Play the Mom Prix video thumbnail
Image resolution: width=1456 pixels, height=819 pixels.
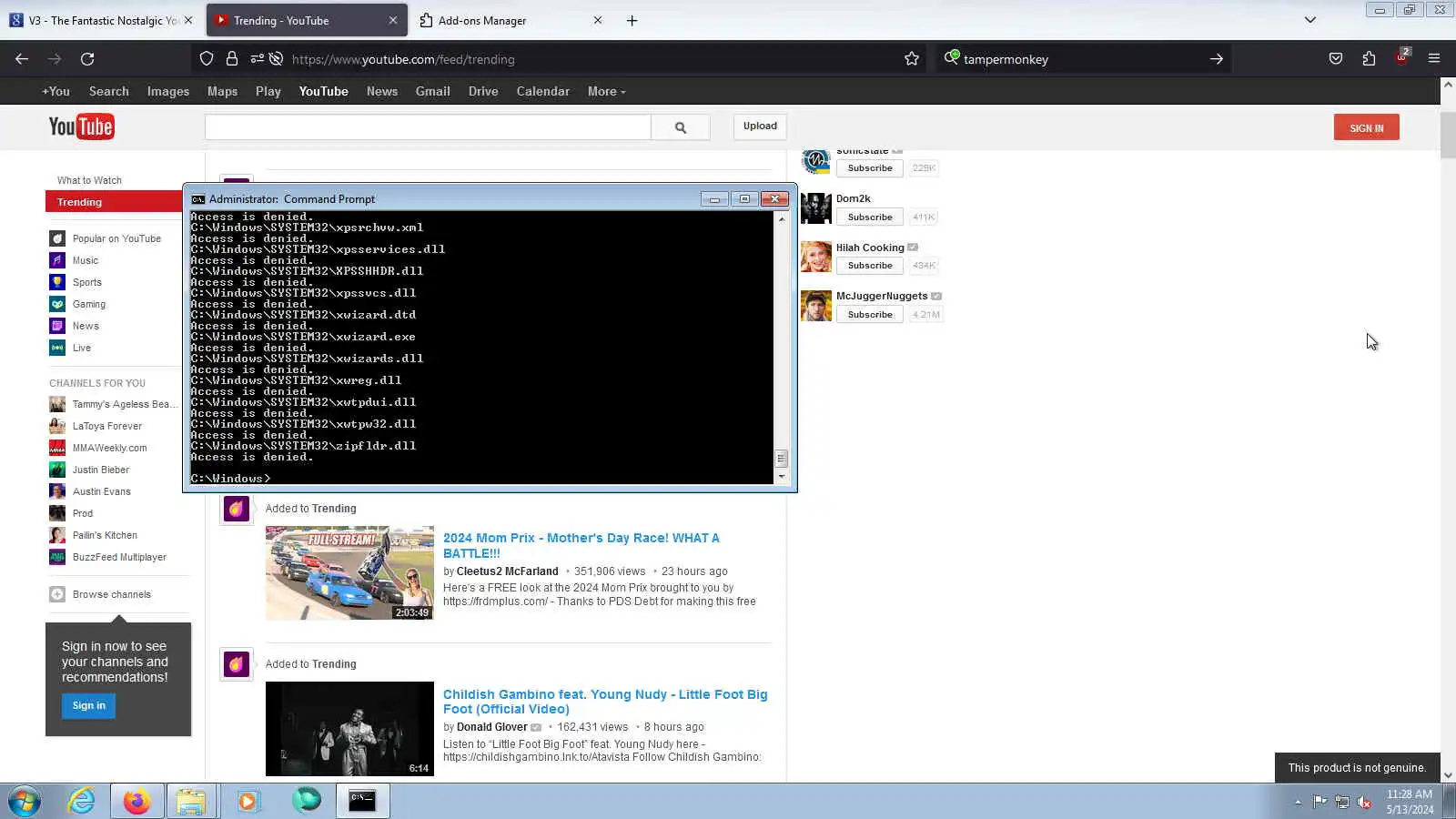coord(349,573)
